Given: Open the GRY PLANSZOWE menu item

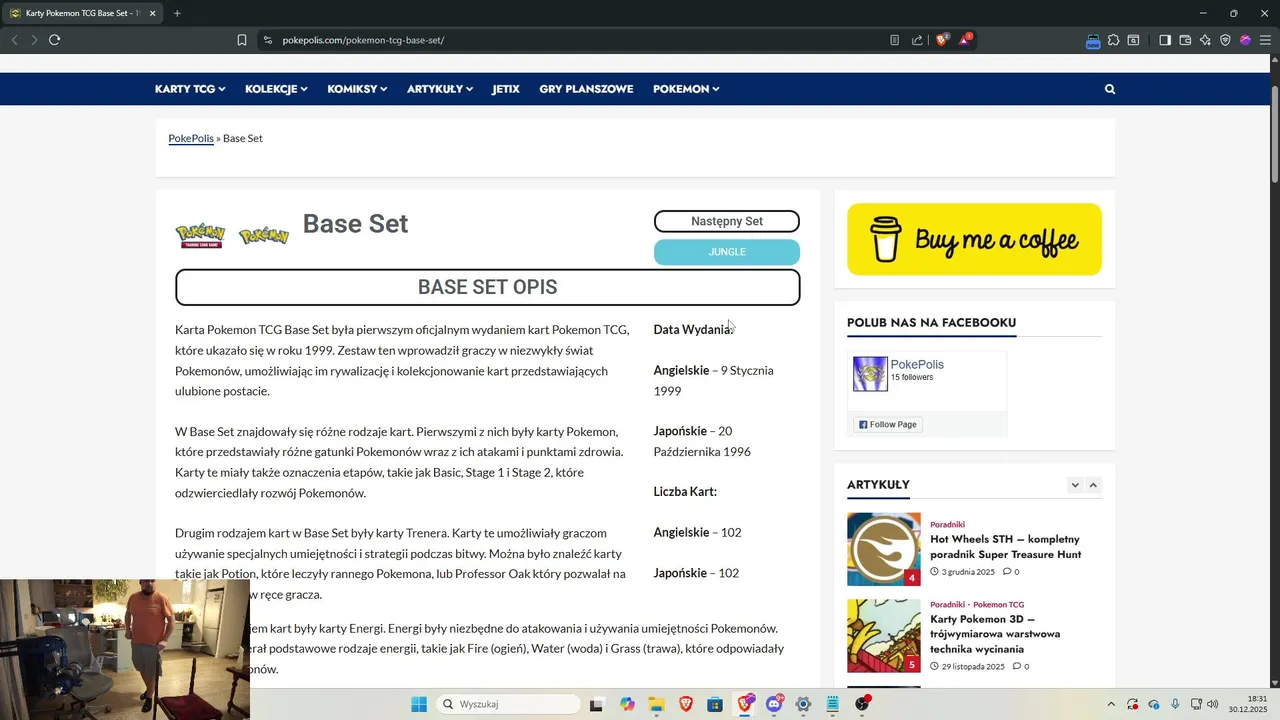Looking at the screenshot, I should [x=586, y=89].
